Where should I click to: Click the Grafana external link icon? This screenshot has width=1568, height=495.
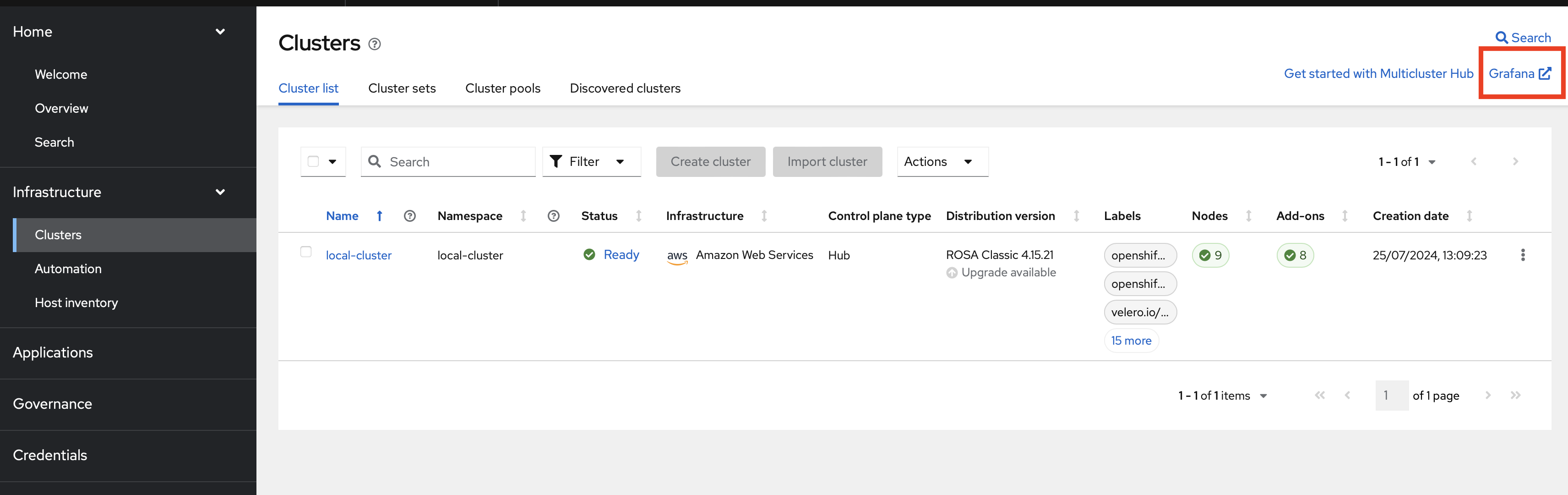click(x=1544, y=74)
